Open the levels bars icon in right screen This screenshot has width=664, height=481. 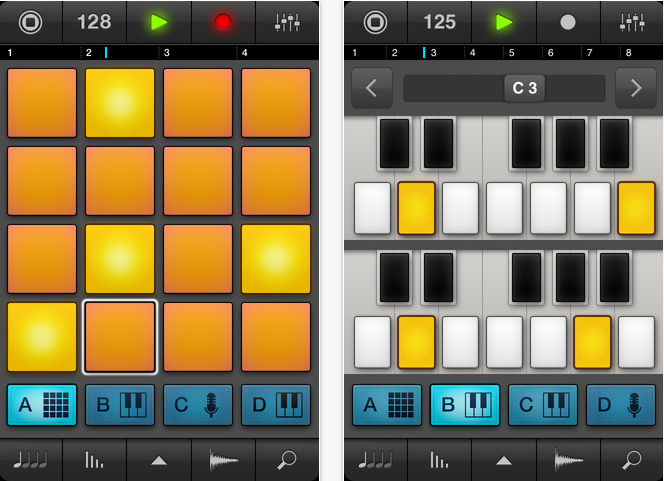tap(439, 460)
